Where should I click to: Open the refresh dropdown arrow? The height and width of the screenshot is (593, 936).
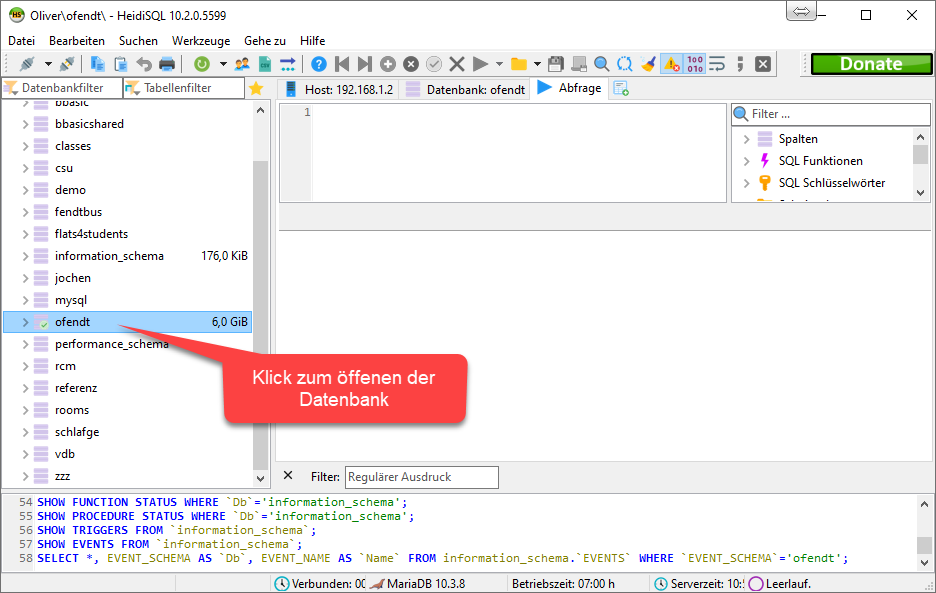(x=223, y=64)
